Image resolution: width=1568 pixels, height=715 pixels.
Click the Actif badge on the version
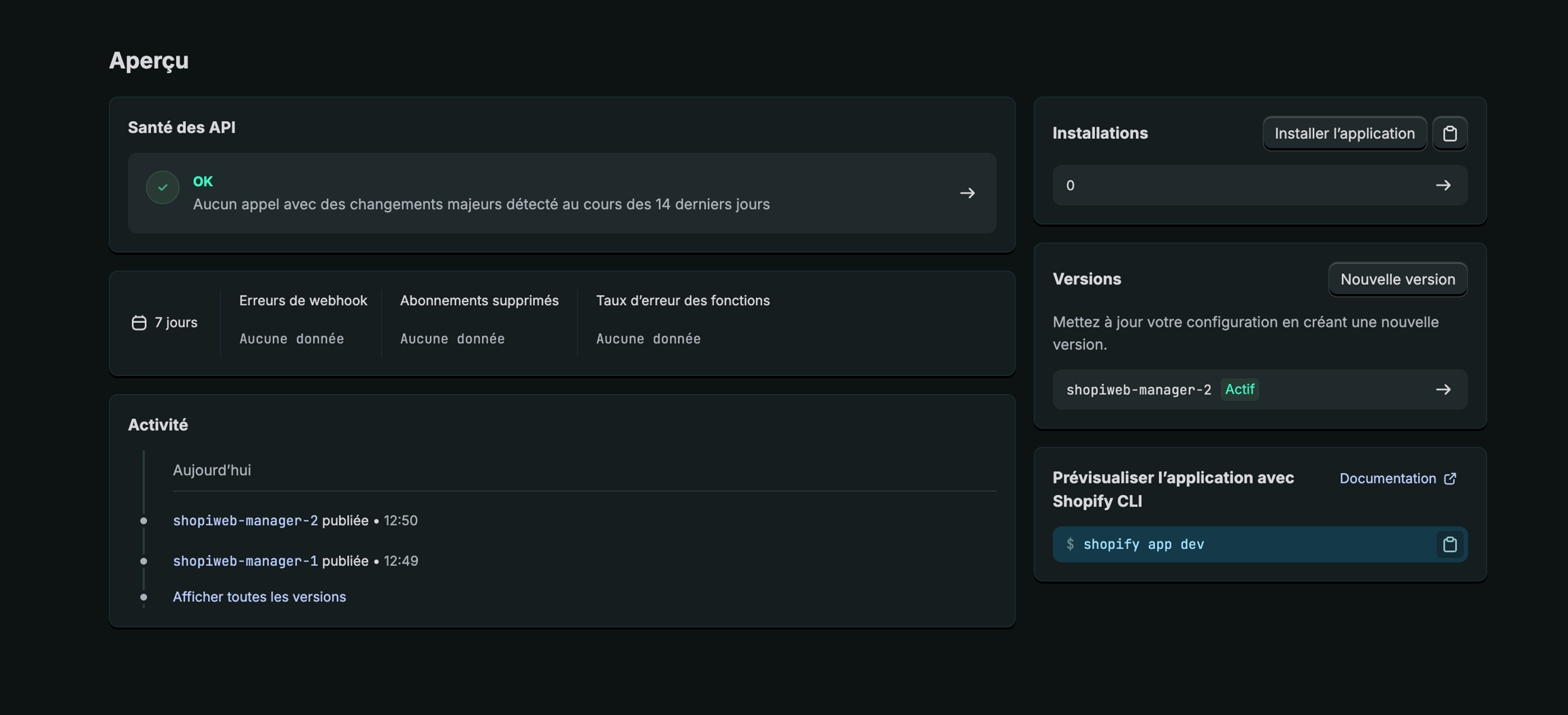pos(1239,390)
